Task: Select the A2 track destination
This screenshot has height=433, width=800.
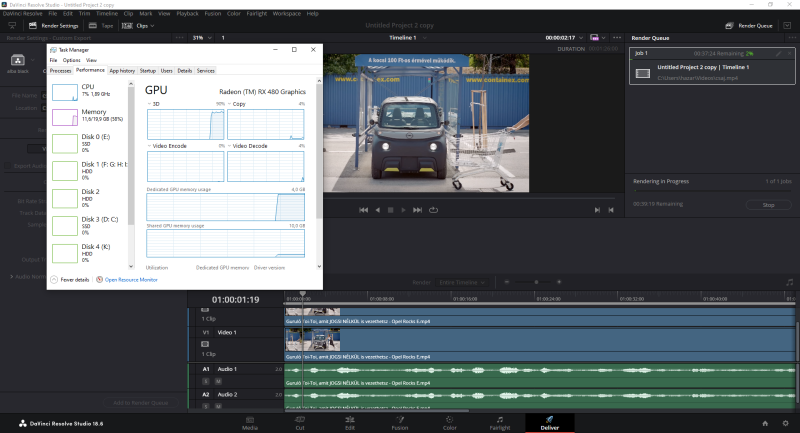Action: tap(206, 394)
